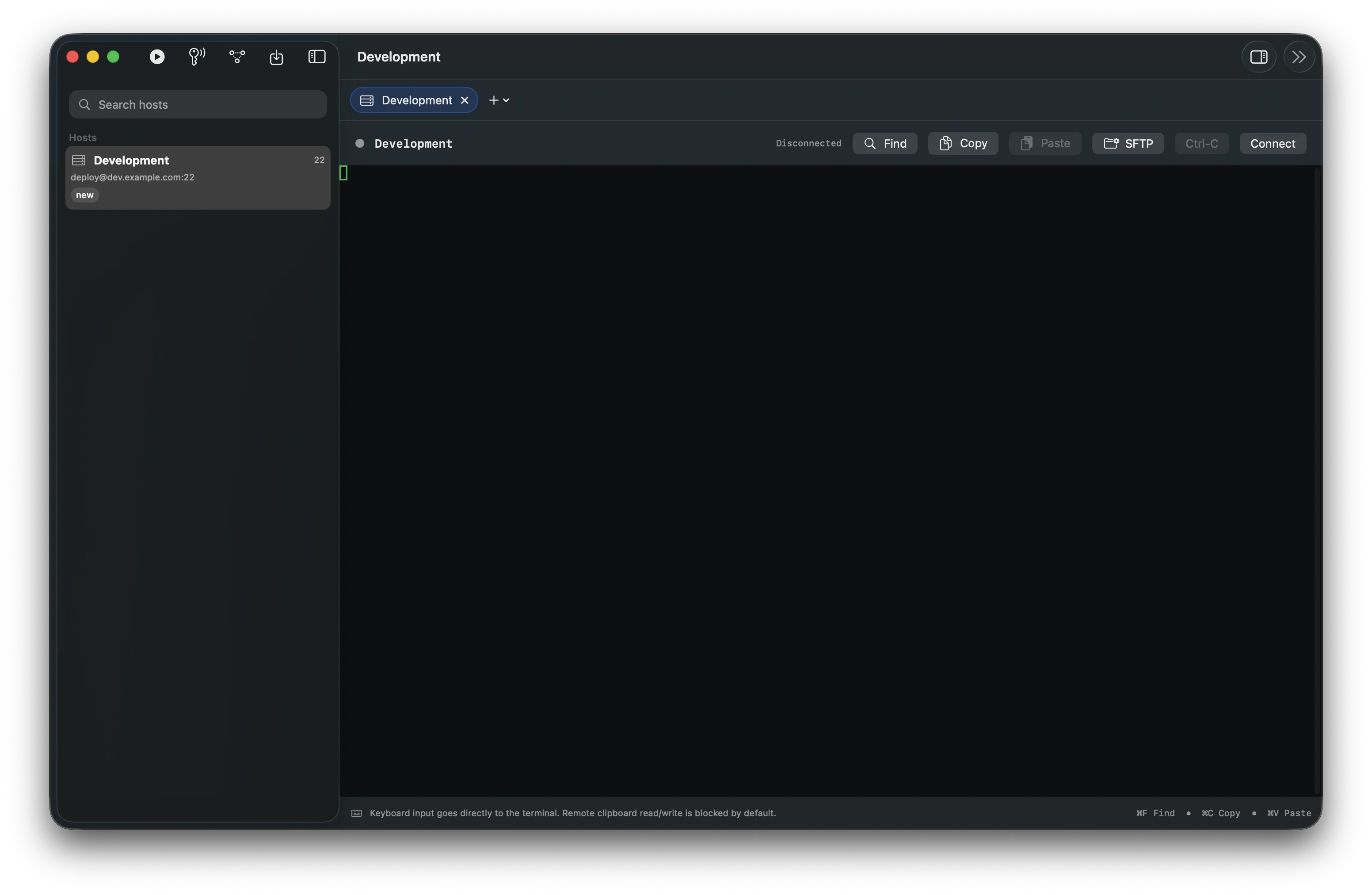Click ⌘V Paste shortcut in status bar

[1289, 813]
